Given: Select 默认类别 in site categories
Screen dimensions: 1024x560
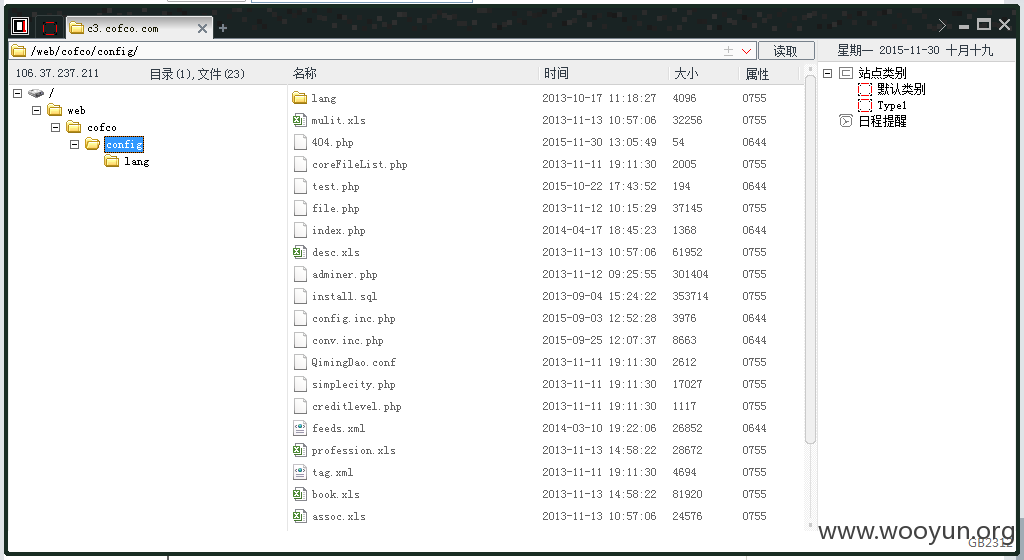Looking at the screenshot, I should (901, 89).
